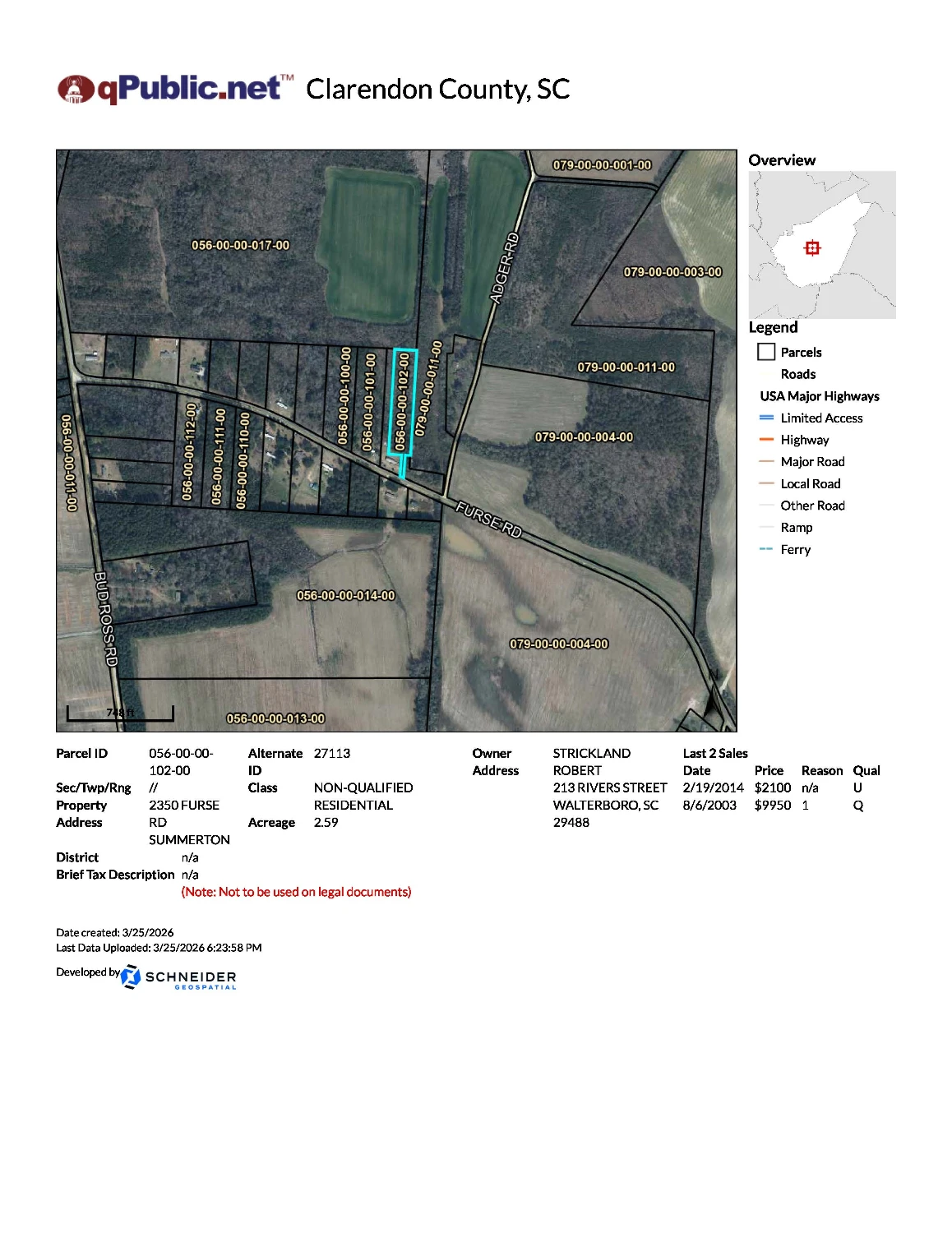Click parcel label 056-00-00-014-00
Image resolution: width=952 pixels, height=1233 pixels.
[x=346, y=596]
